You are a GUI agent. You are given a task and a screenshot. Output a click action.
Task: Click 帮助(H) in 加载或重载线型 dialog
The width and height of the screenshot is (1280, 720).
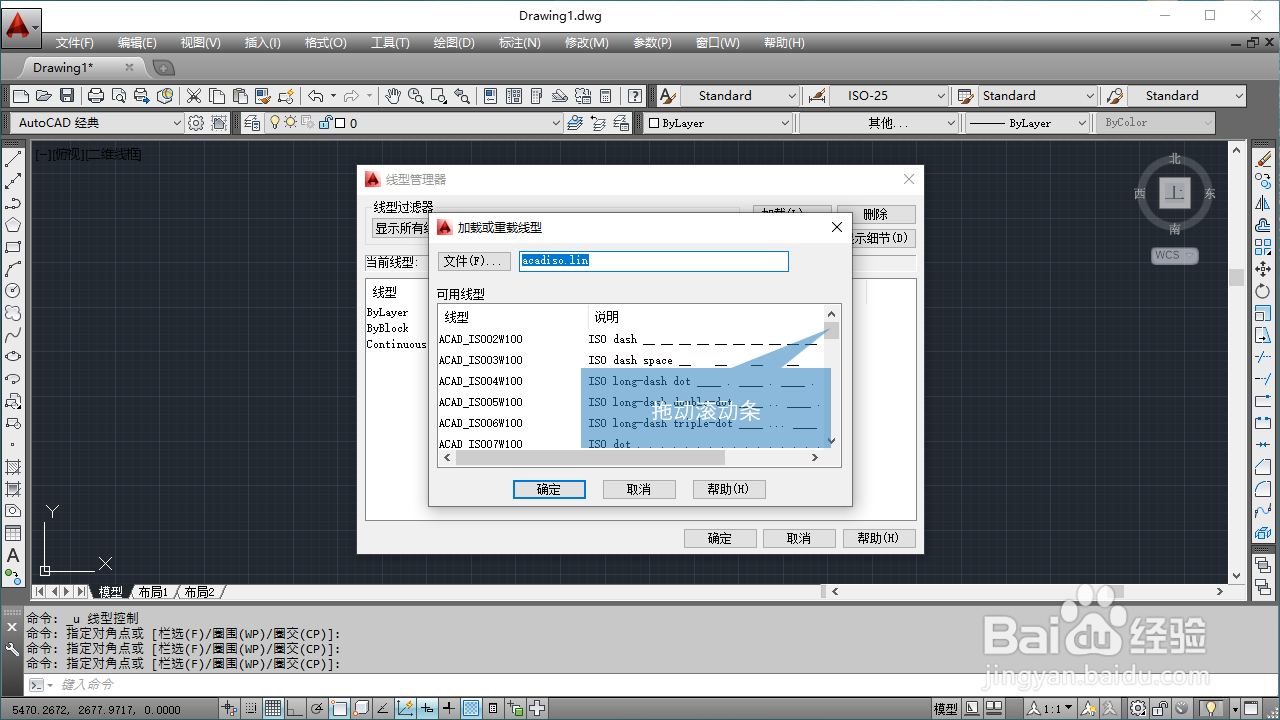[729, 489]
